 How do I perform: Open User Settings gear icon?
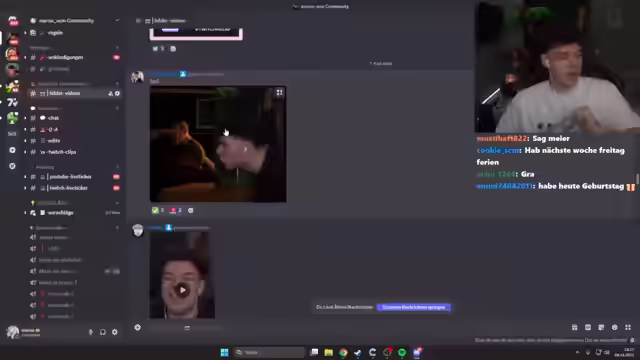coord(115,332)
